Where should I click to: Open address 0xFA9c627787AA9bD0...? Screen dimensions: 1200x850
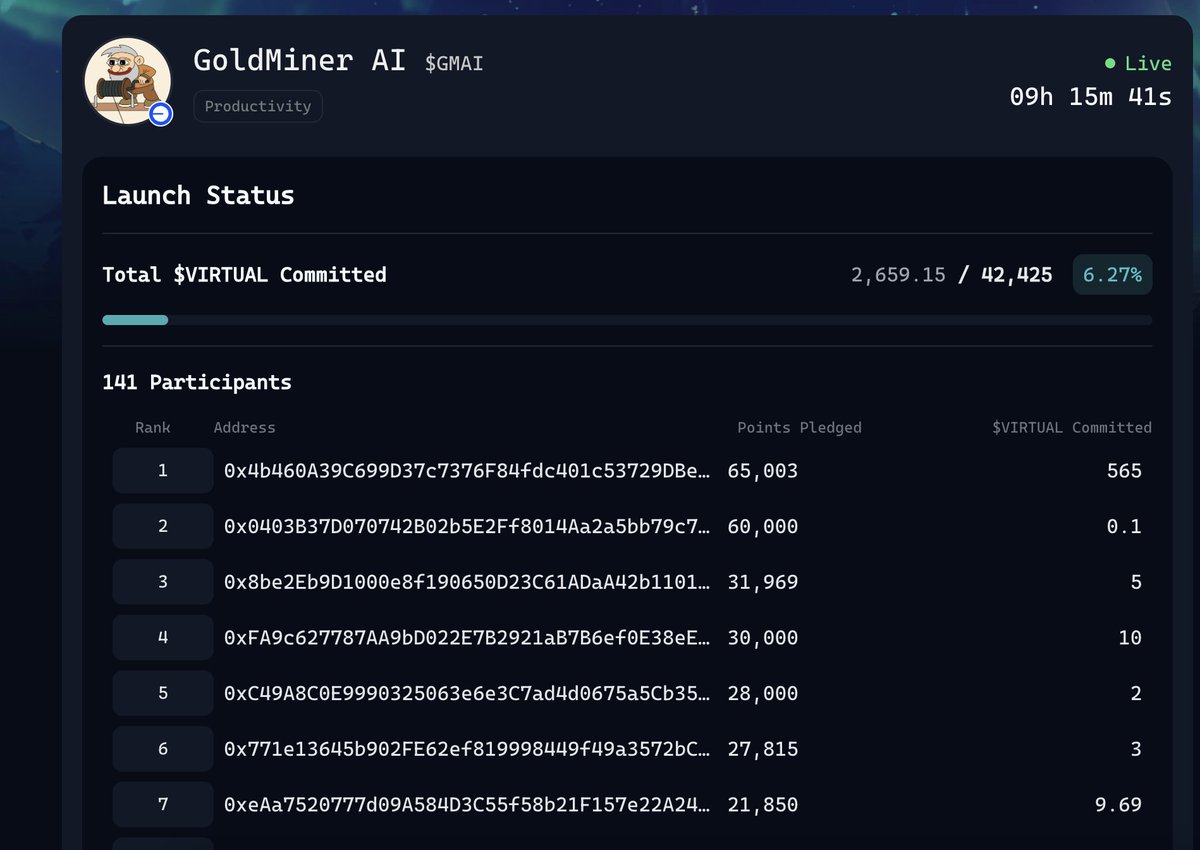click(468, 637)
